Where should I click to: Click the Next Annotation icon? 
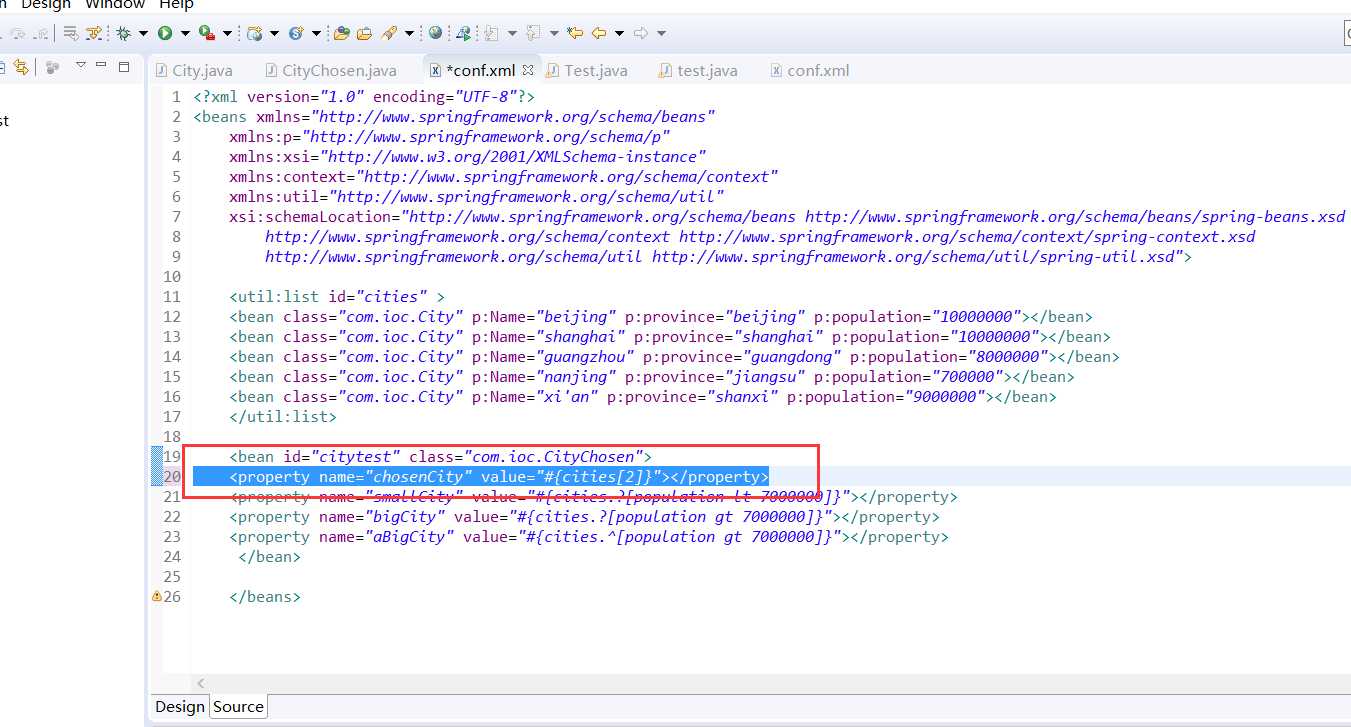(x=491, y=33)
